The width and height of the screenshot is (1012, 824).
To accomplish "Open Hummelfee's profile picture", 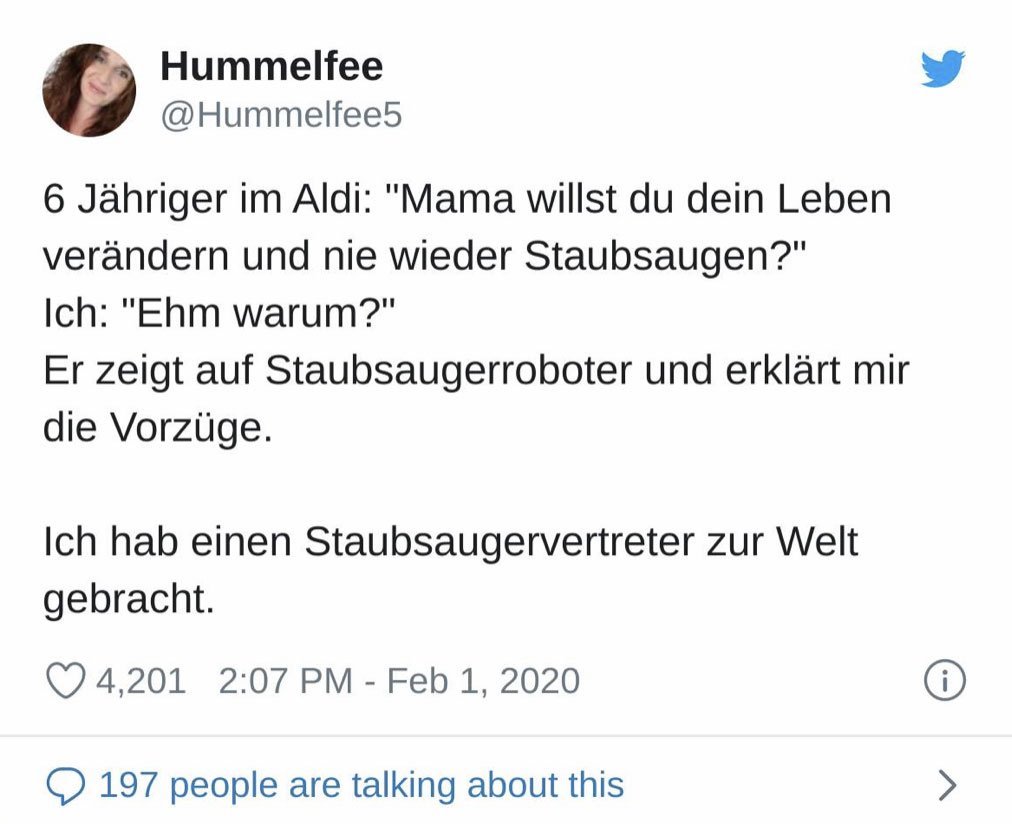I will [89, 90].
